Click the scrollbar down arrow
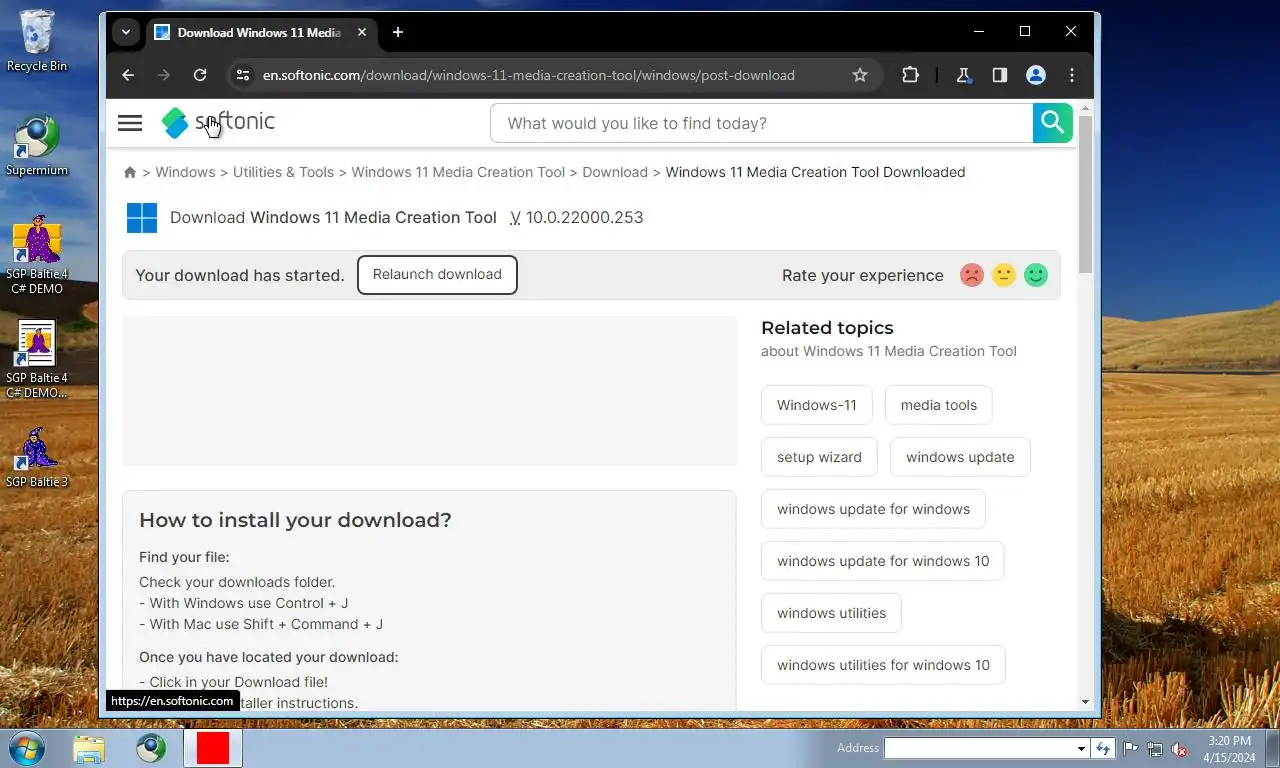The image size is (1280, 768). [1085, 702]
